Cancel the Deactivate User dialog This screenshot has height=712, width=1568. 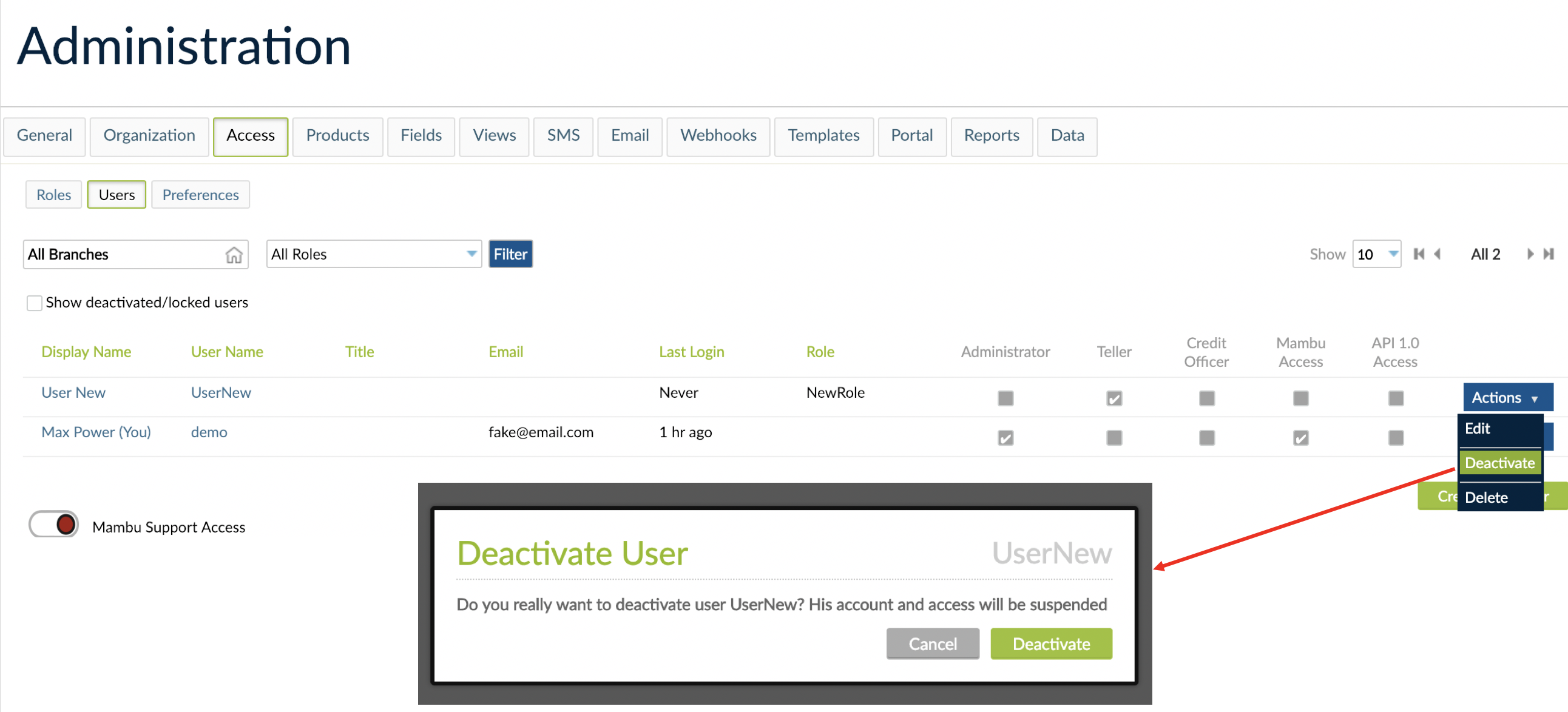(933, 643)
